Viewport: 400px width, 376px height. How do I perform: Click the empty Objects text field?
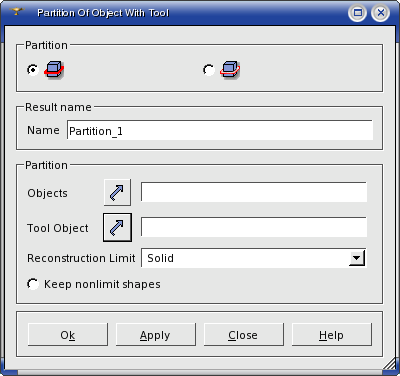tap(254, 192)
